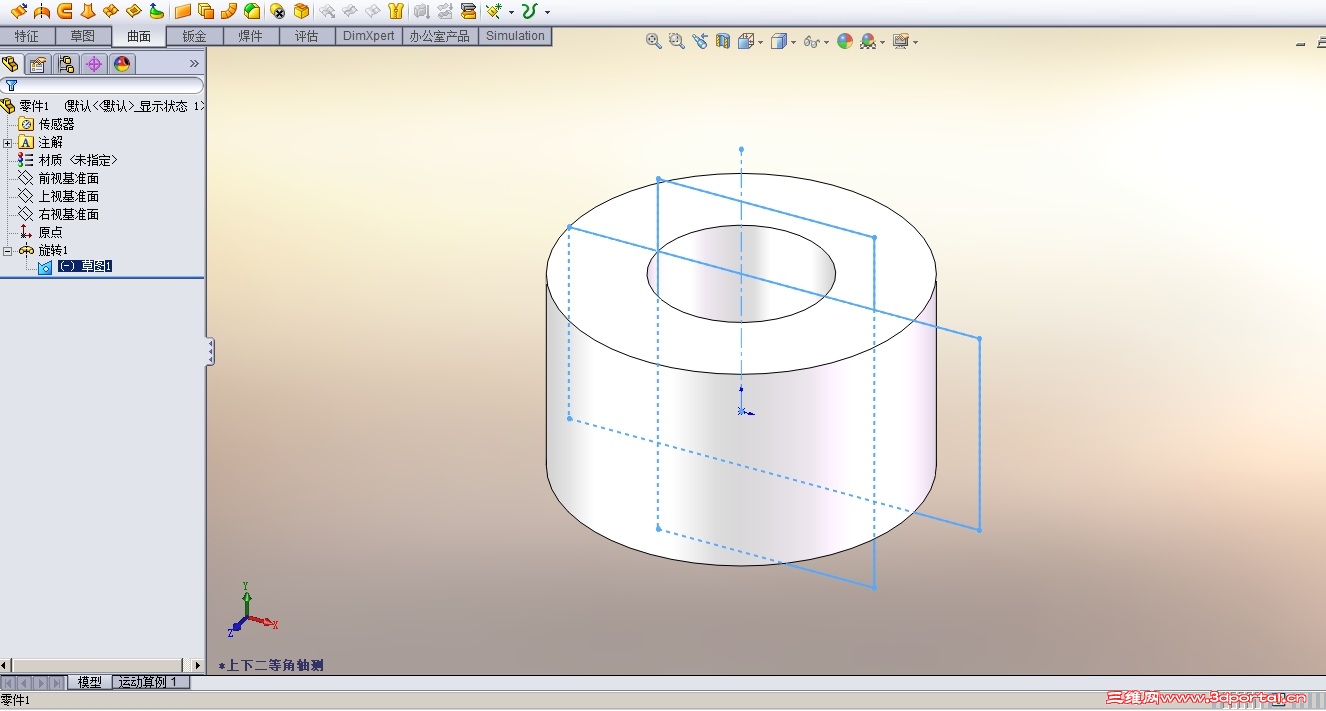Image resolution: width=1326 pixels, height=711 pixels.
Task: Select 前视基准面 plane in the tree
Action: pos(68,179)
